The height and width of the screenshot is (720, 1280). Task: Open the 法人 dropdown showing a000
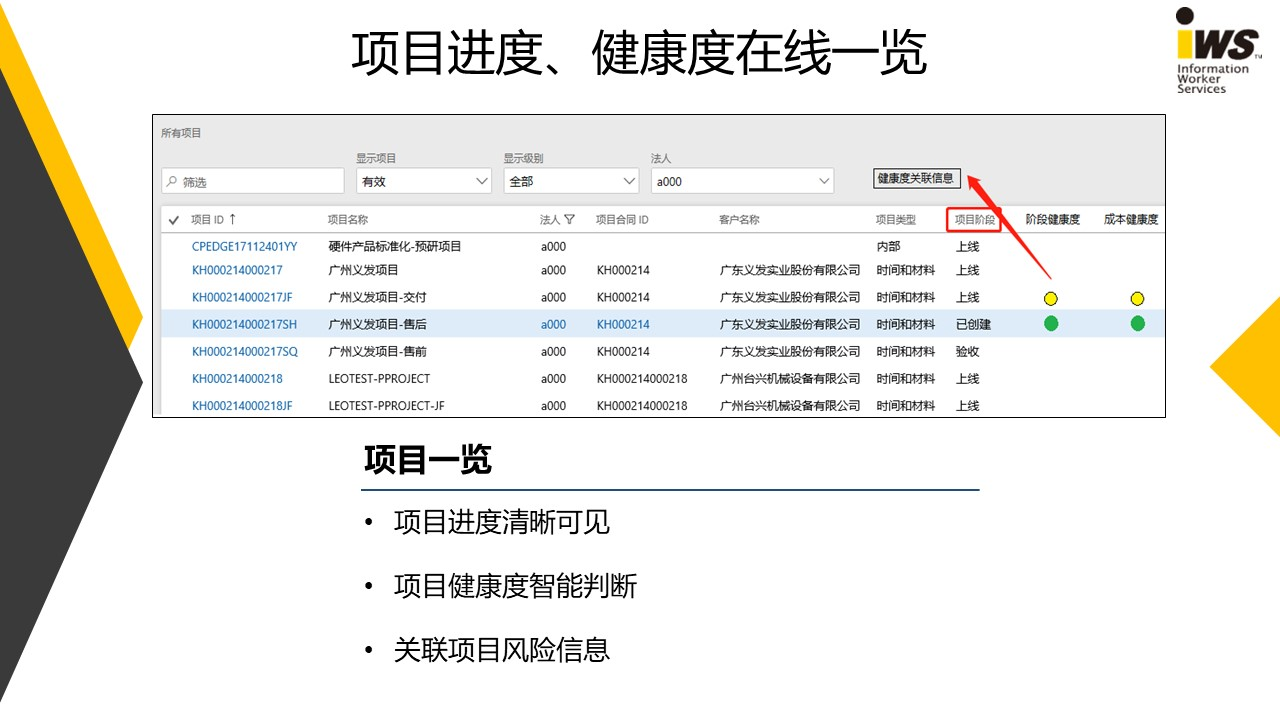[x=742, y=181]
